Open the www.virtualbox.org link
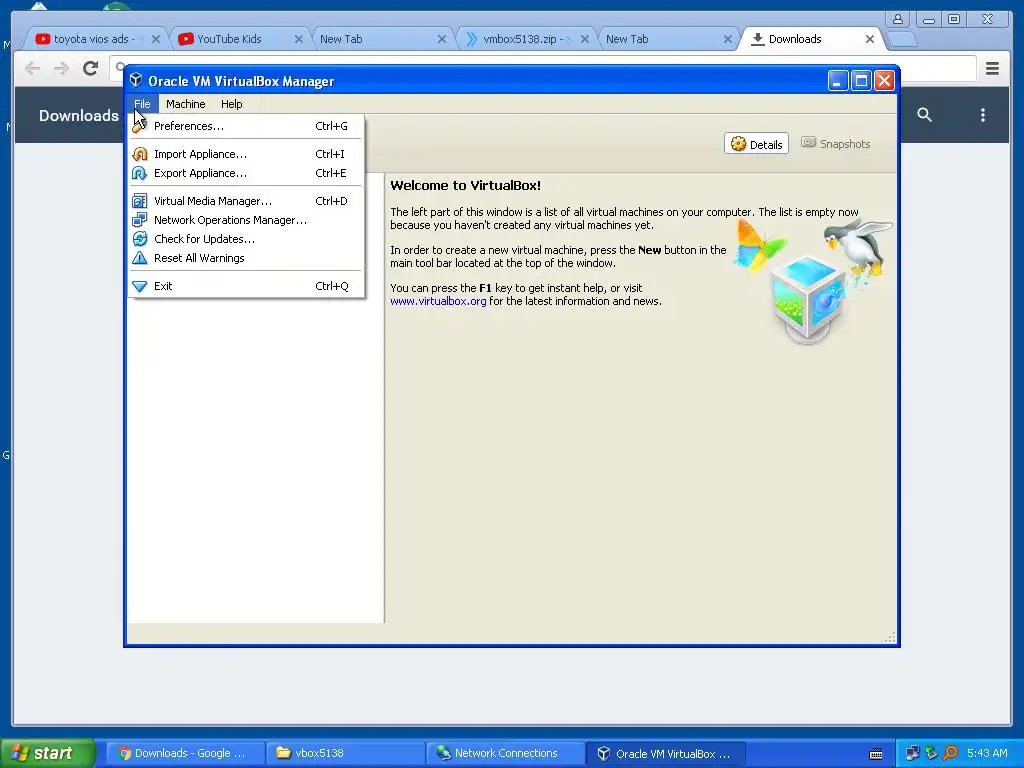The width and height of the screenshot is (1024, 768). [x=438, y=301]
